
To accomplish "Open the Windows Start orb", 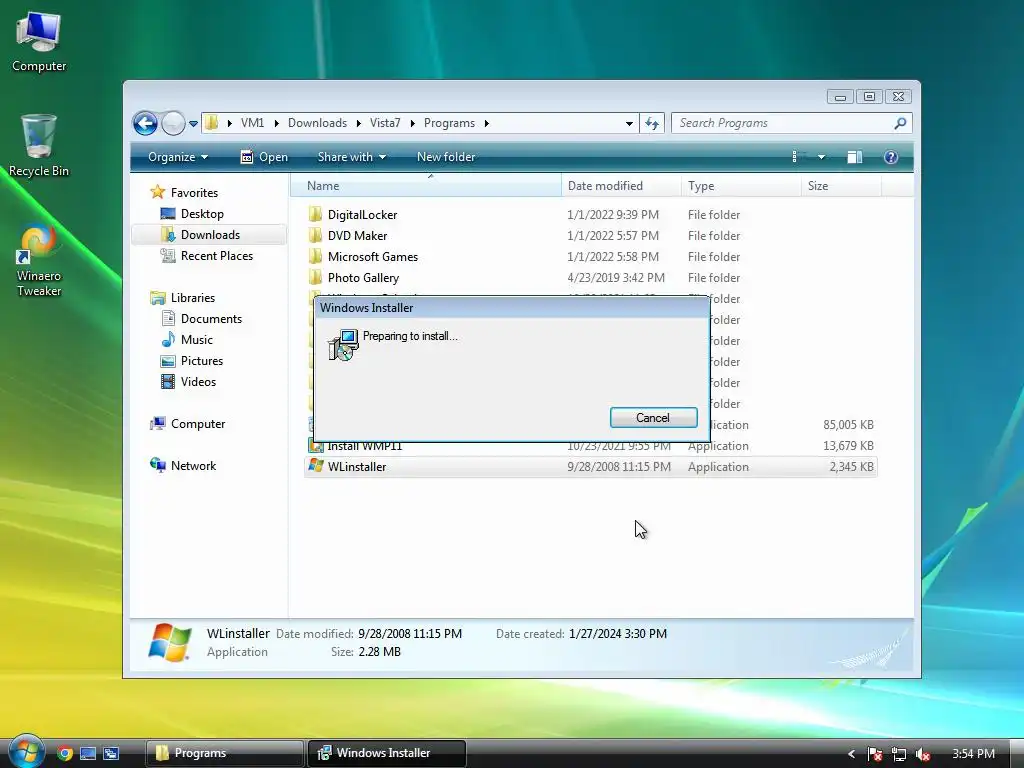I will click(25, 751).
